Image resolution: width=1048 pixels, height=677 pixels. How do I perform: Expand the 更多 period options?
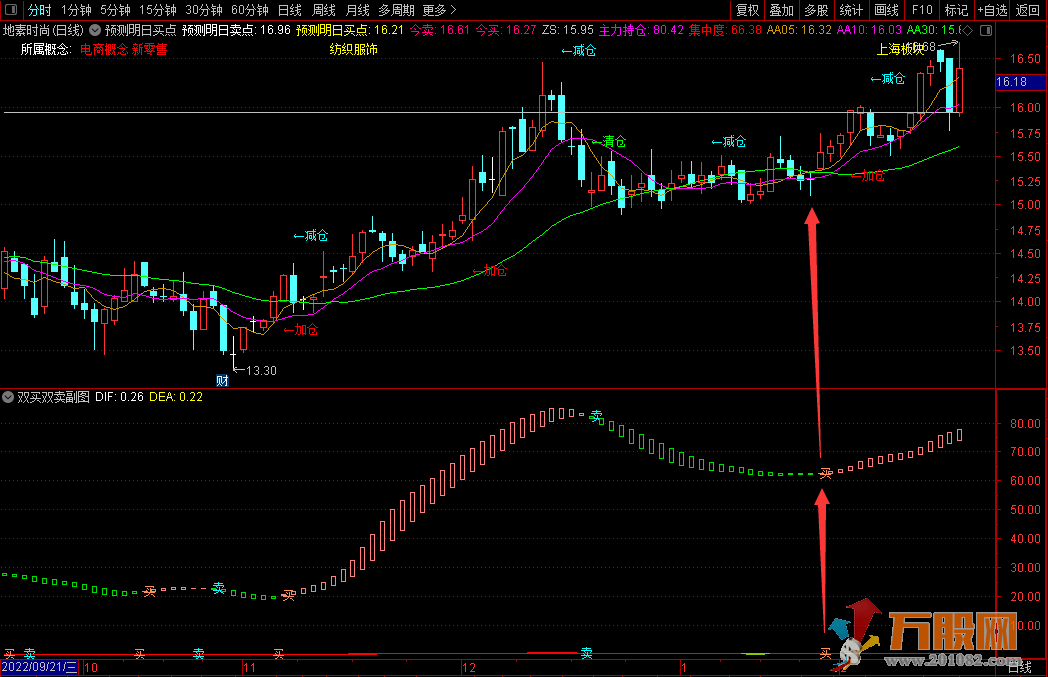(x=439, y=10)
